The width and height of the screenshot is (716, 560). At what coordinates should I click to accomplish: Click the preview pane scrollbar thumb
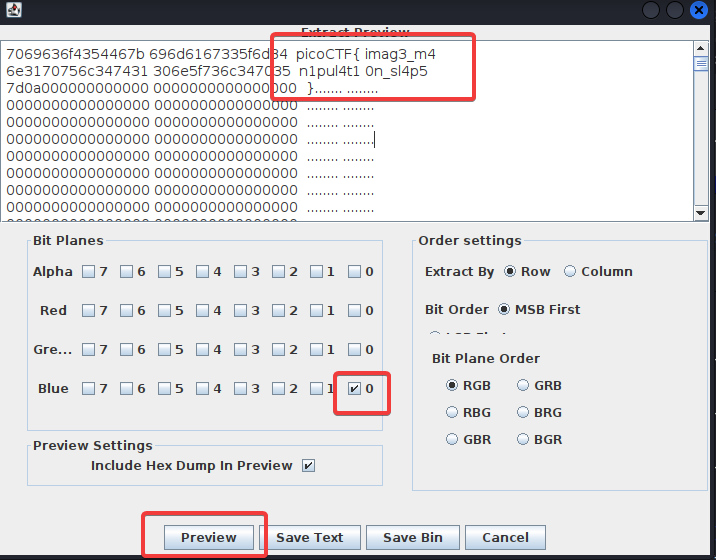click(x=701, y=63)
